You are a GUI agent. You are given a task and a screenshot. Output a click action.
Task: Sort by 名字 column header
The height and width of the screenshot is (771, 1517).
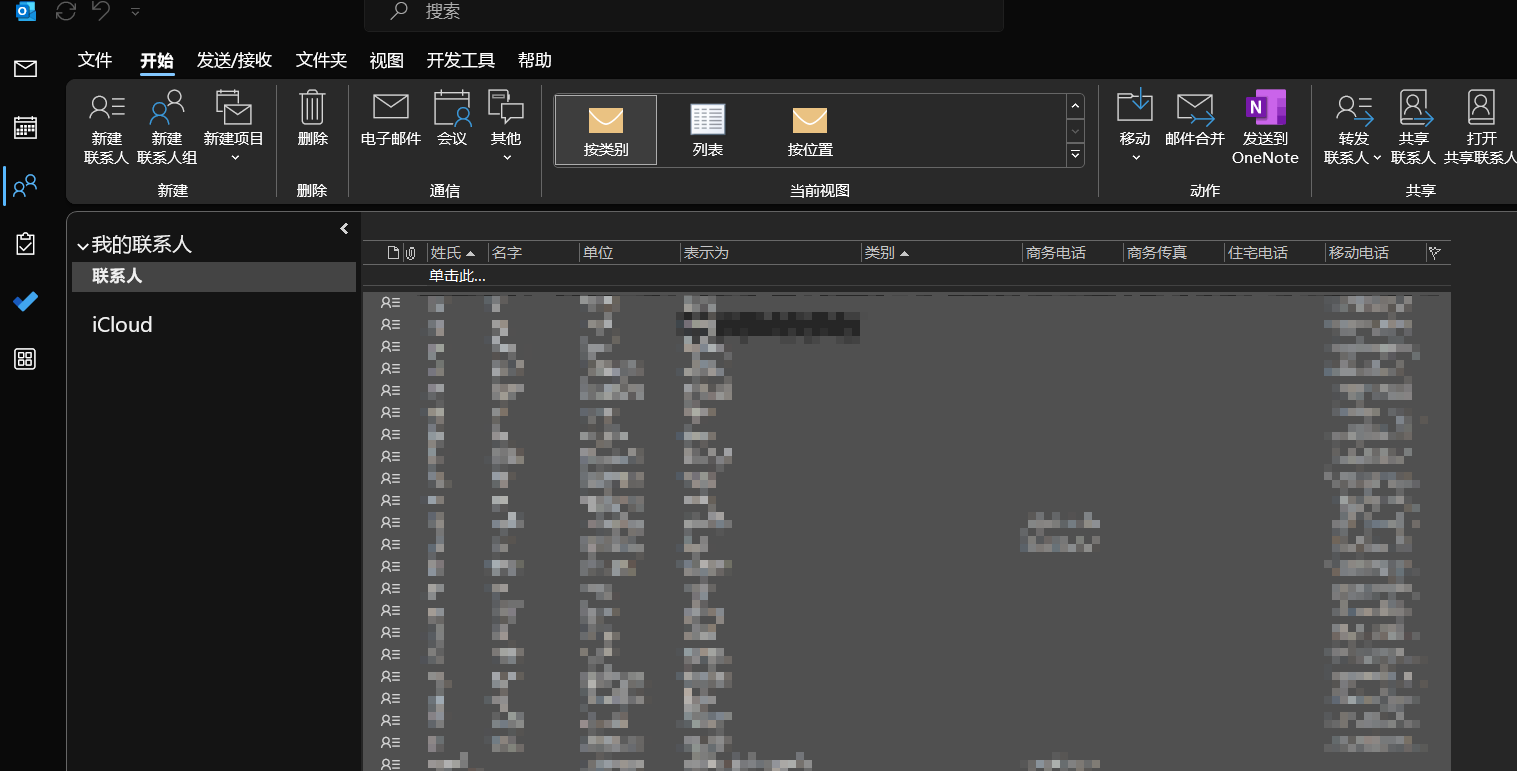[x=533, y=253]
